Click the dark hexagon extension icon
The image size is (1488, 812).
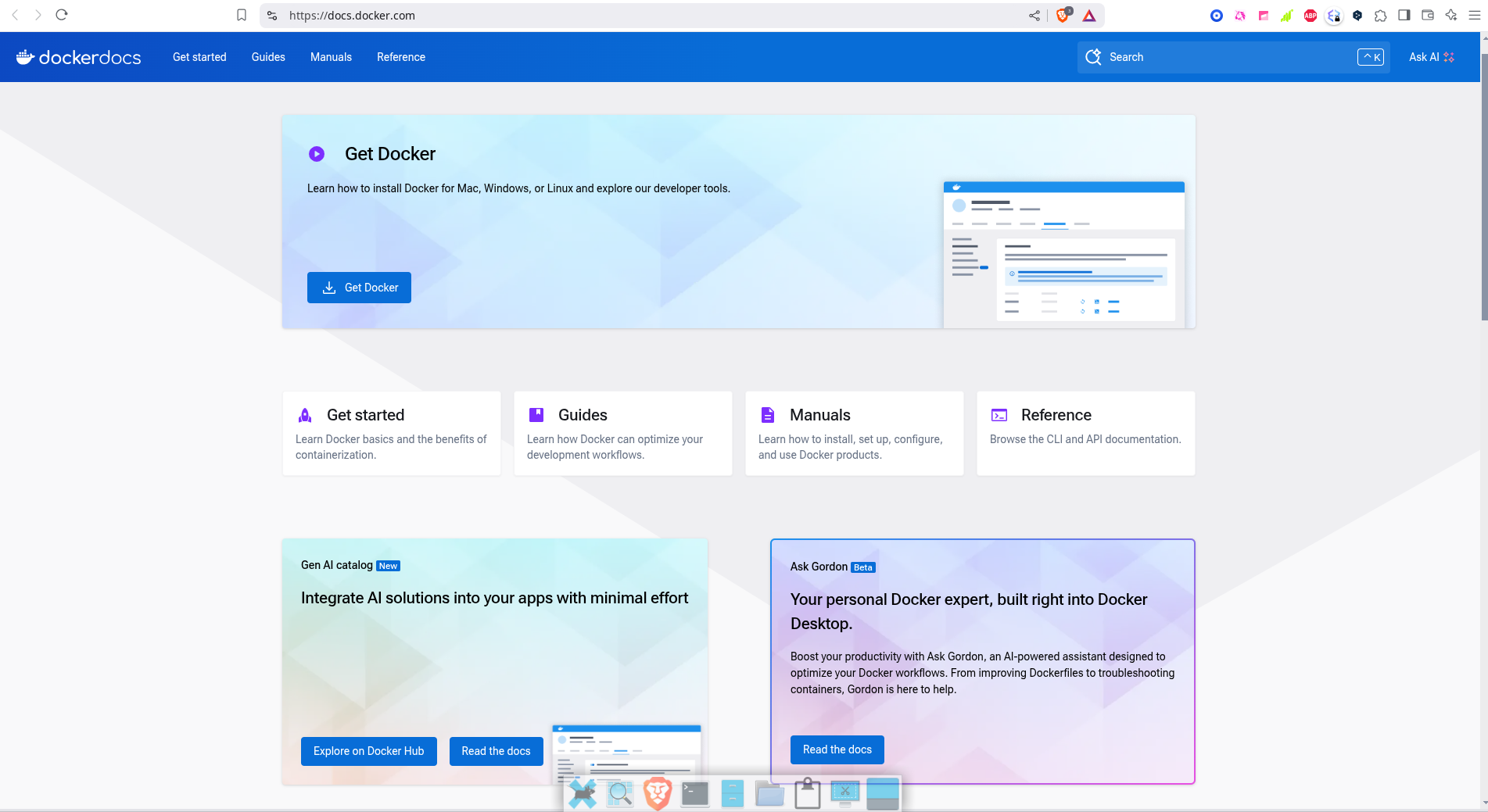1357,16
